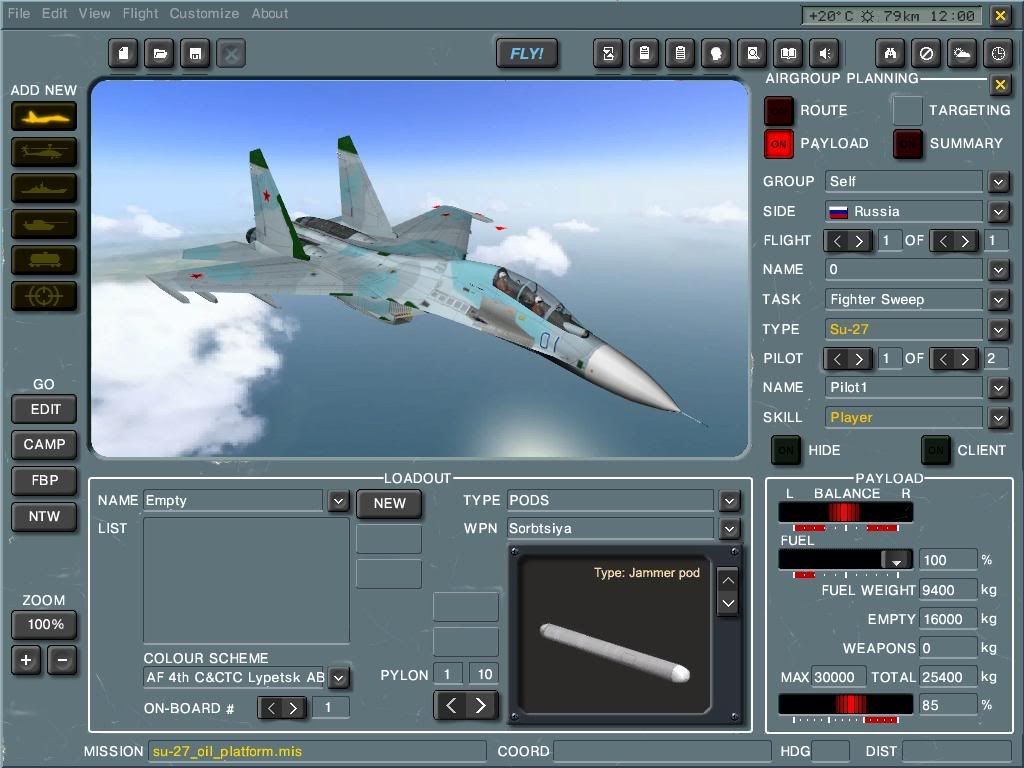Image resolution: width=1024 pixels, height=768 pixels.
Task: Open the Flight menu
Action: (x=140, y=14)
